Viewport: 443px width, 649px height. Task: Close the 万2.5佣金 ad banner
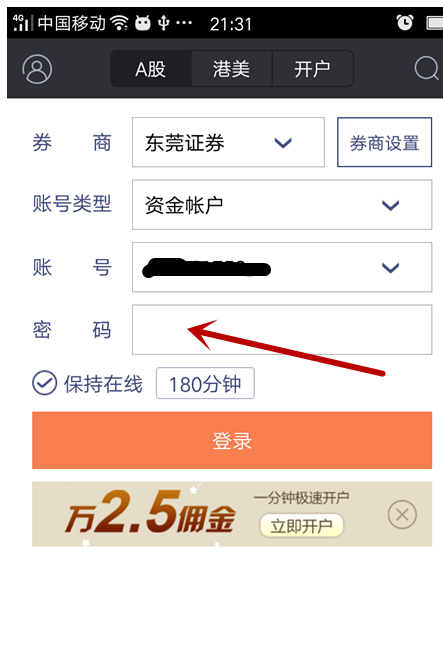tap(402, 514)
